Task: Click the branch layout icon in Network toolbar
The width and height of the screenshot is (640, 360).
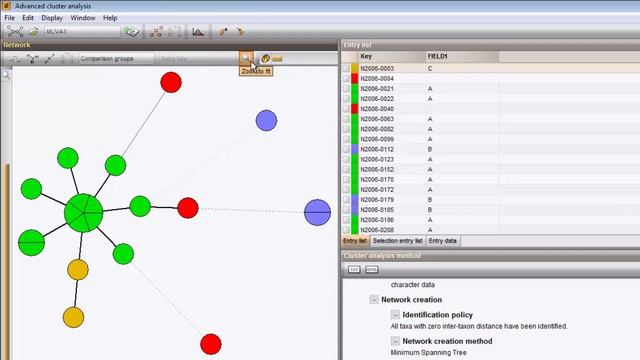Action: 33,59
